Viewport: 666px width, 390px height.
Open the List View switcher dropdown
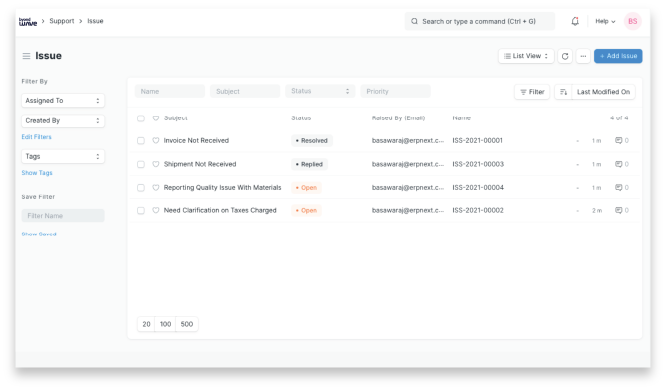tap(526, 56)
